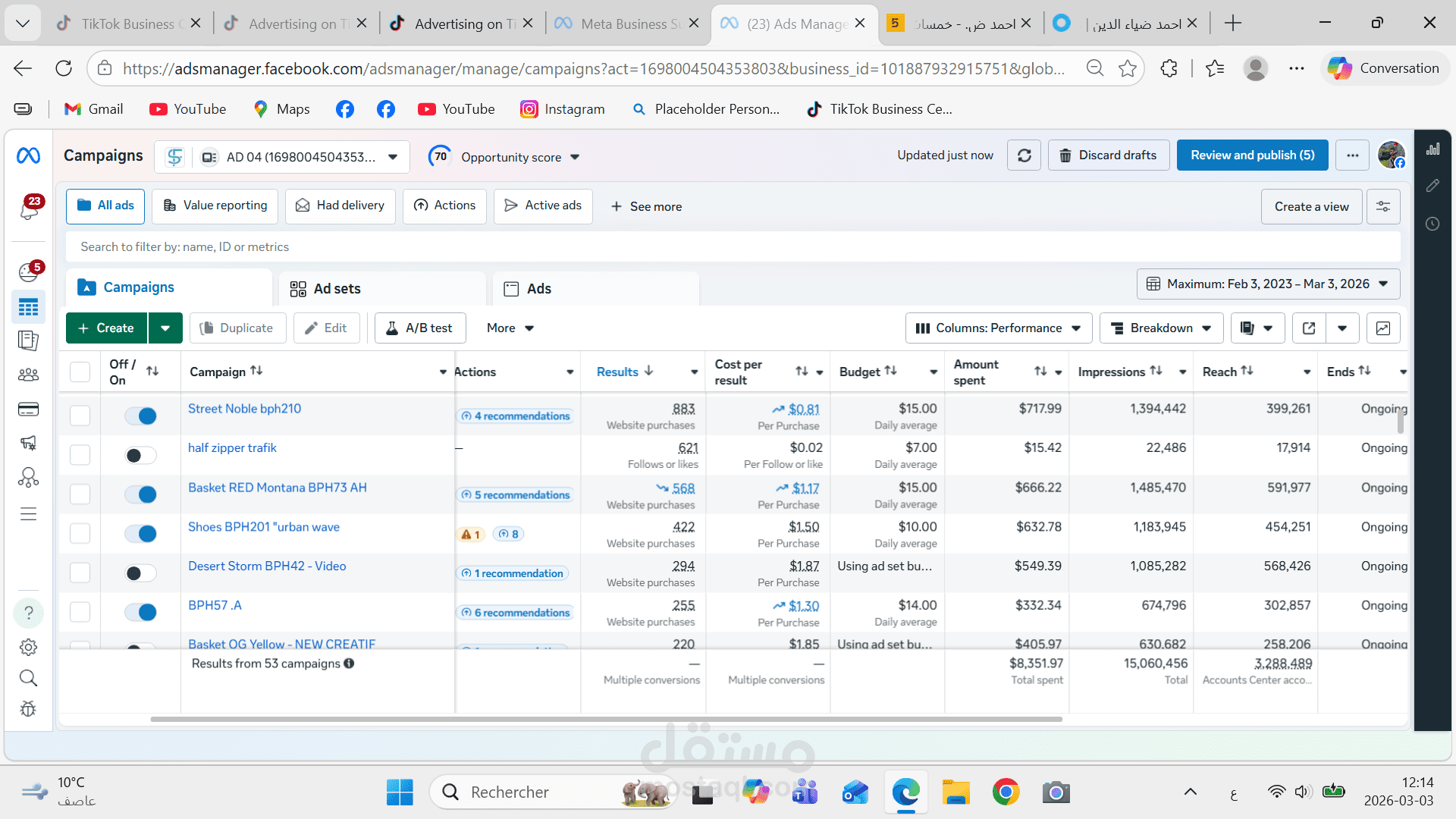Open the date range Maximum selector
The width and height of the screenshot is (1456, 819).
[x=1268, y=284]
